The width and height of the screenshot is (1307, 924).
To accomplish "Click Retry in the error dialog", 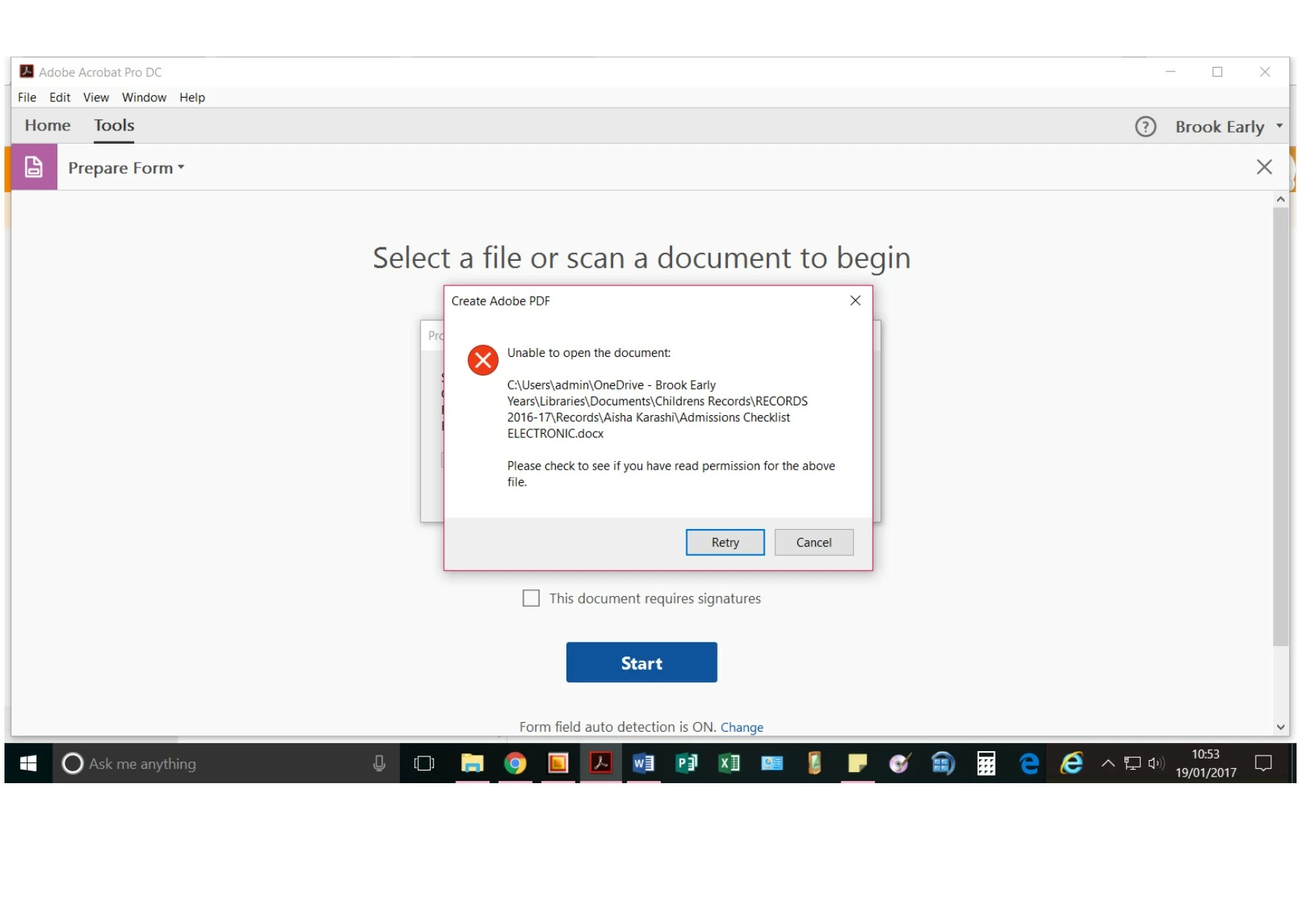I will 725,542.
